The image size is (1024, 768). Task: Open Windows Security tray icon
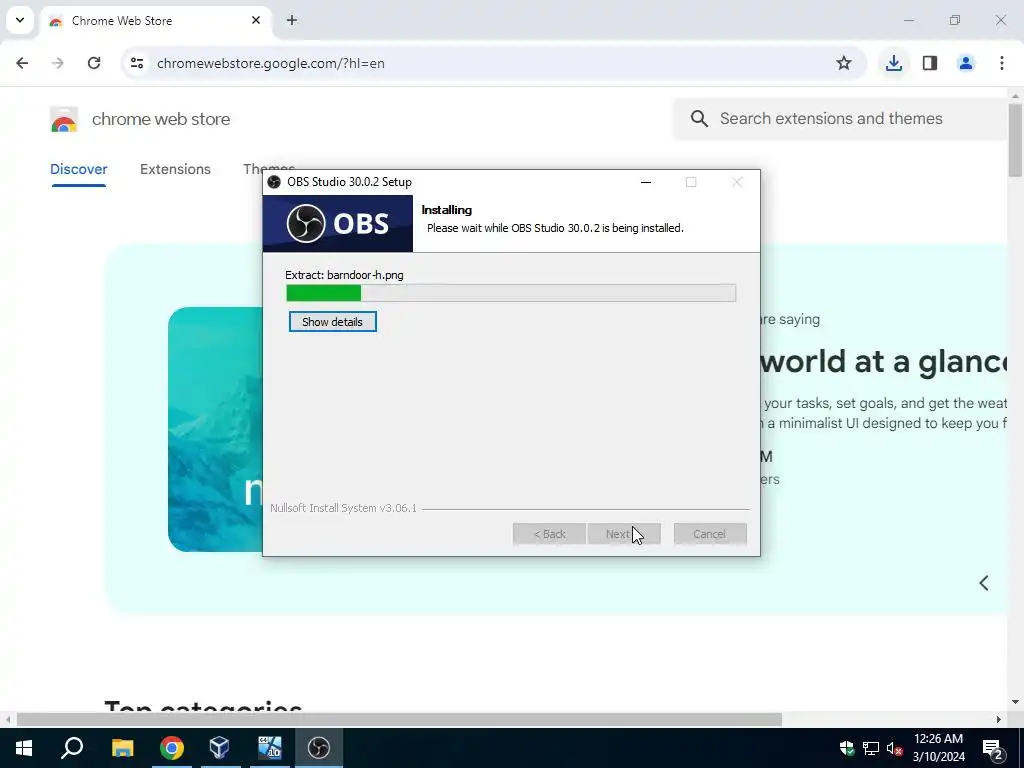click(x=847, y=748)
